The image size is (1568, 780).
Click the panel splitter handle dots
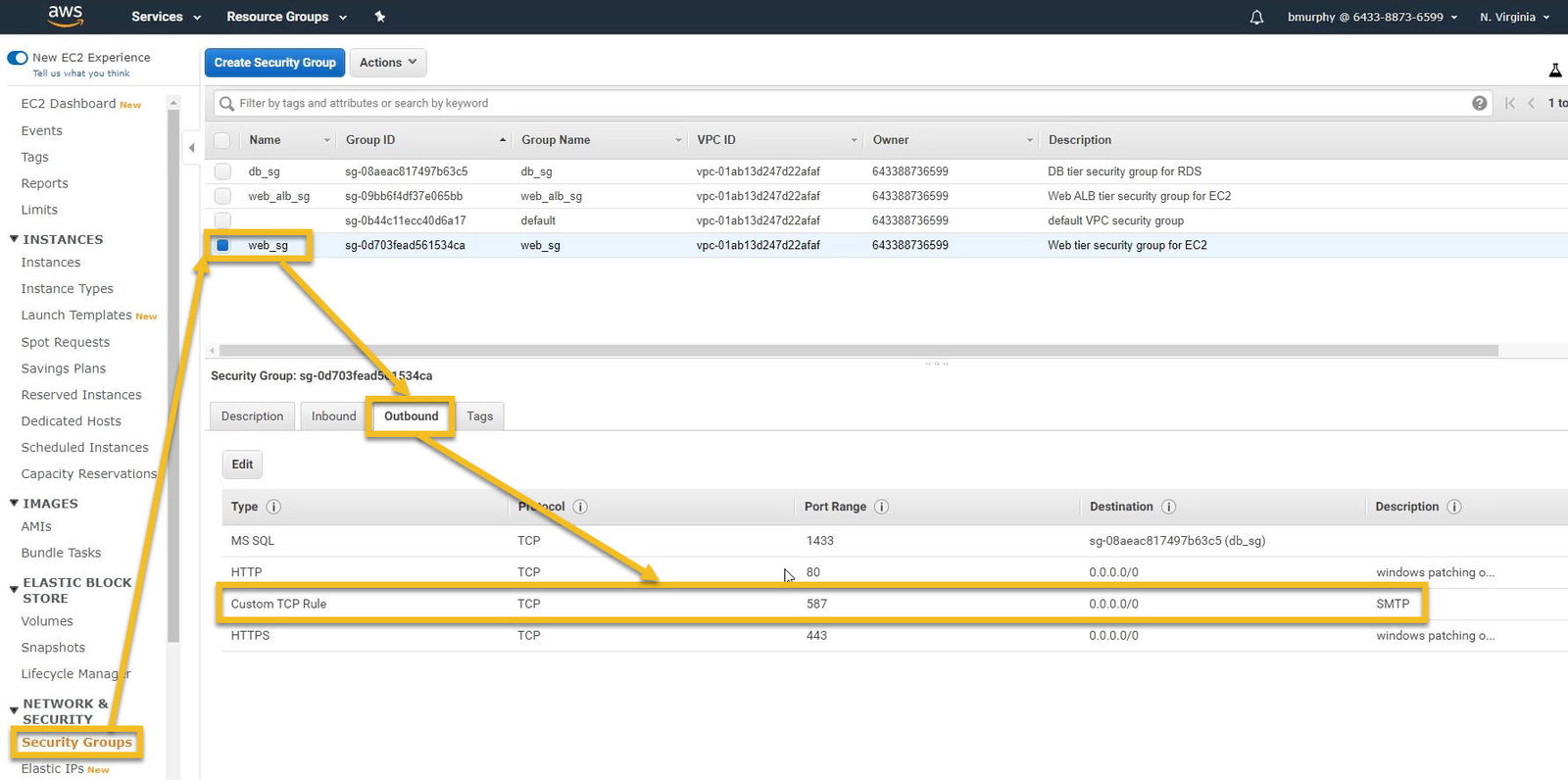pos(937,364)
